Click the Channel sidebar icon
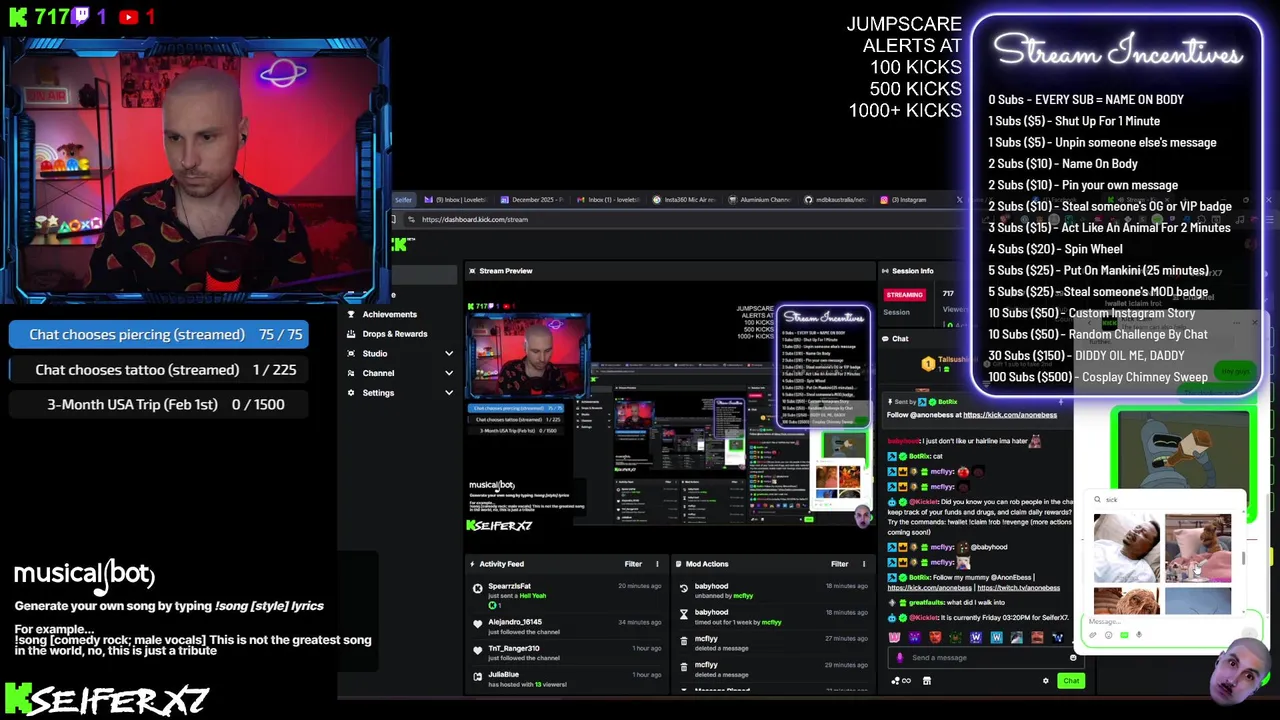 pos(351,373)
